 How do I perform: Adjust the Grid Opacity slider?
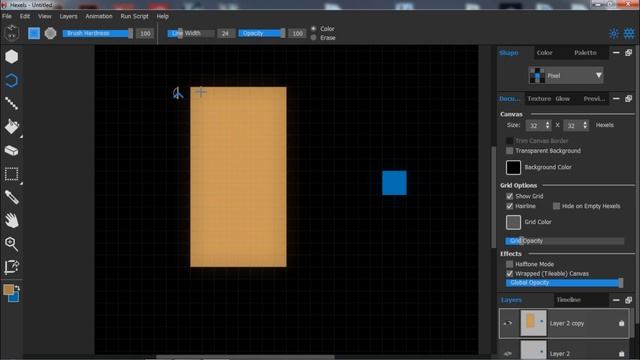click(564, 241)
